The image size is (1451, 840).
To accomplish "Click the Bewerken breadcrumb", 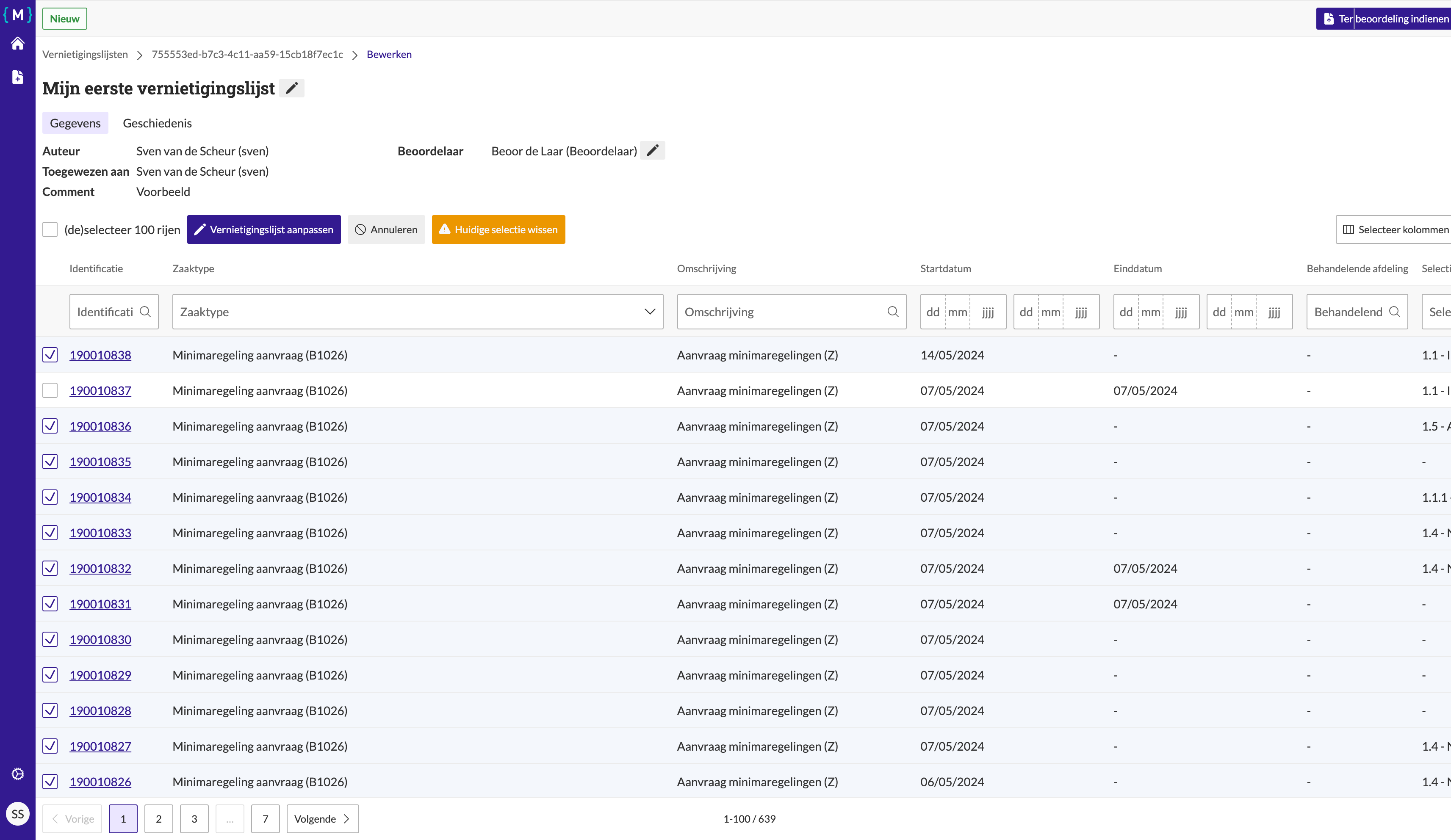I will coord(389,54).
